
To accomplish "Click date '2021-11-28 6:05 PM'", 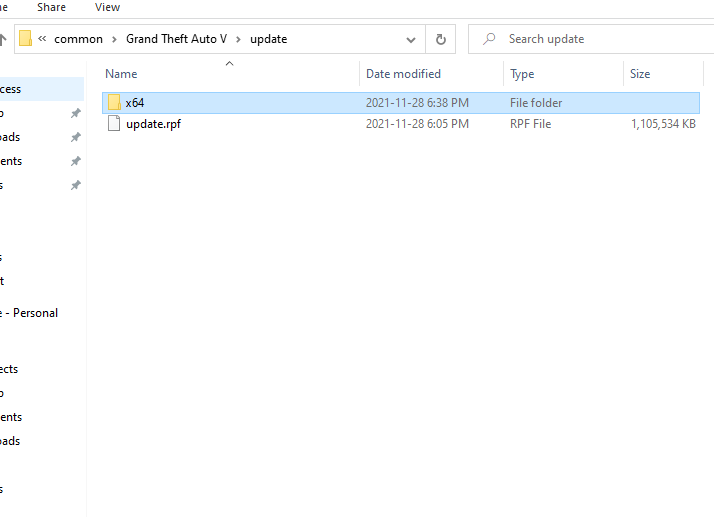I will click(417, 124).
